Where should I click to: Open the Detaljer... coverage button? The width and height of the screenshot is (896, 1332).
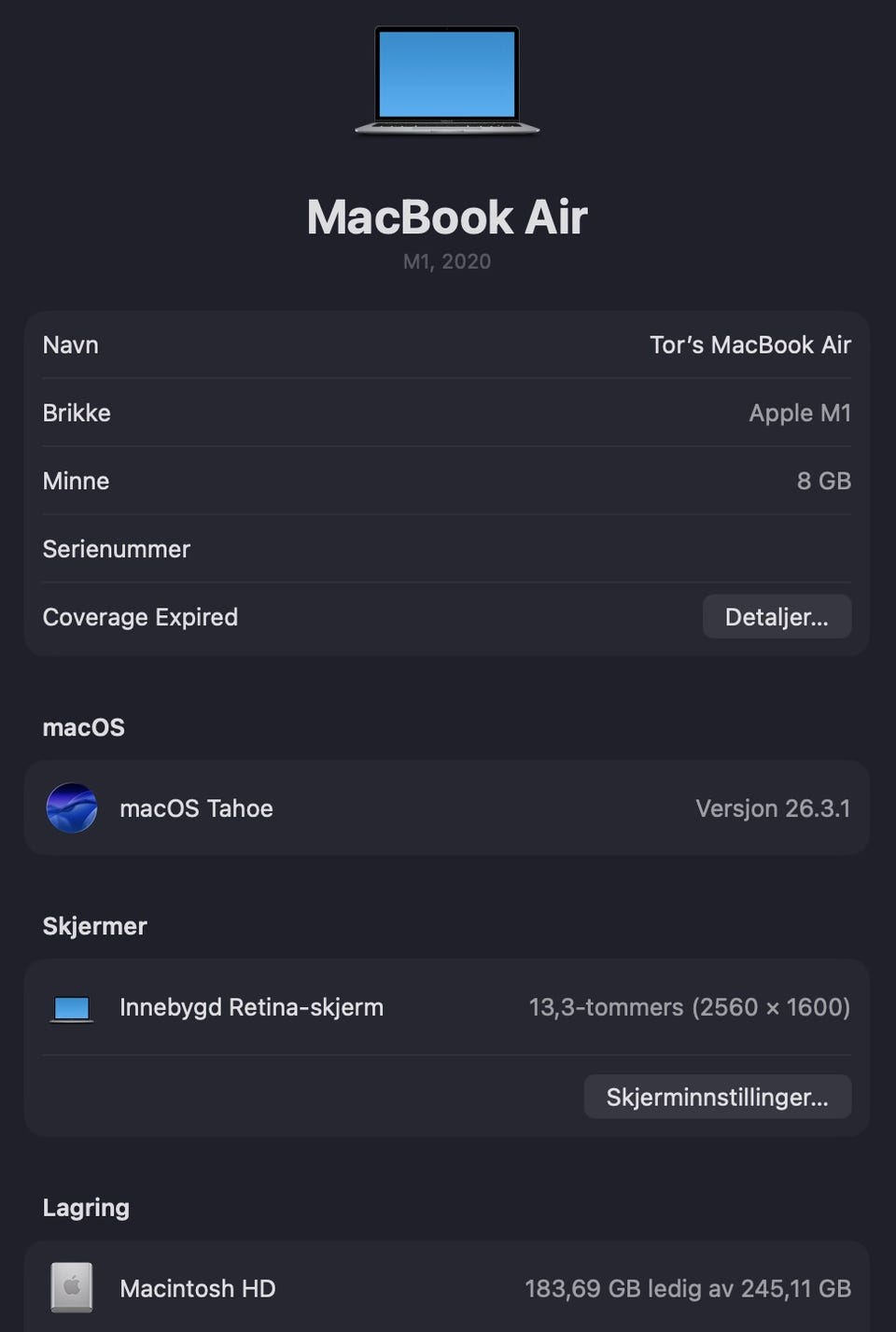tap(776, 617)
